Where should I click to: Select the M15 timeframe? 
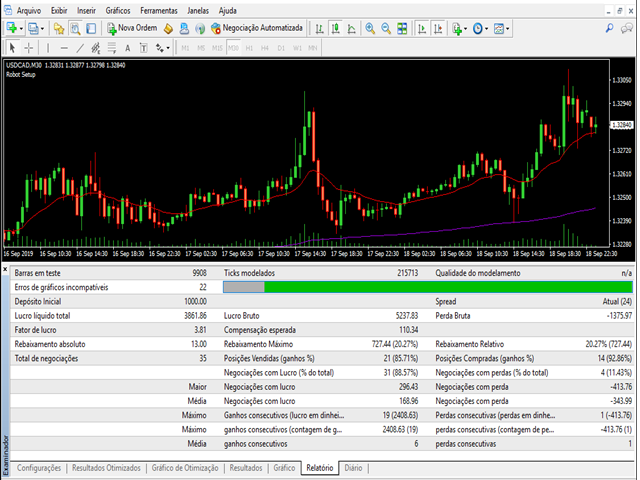[x=217, y=48]
